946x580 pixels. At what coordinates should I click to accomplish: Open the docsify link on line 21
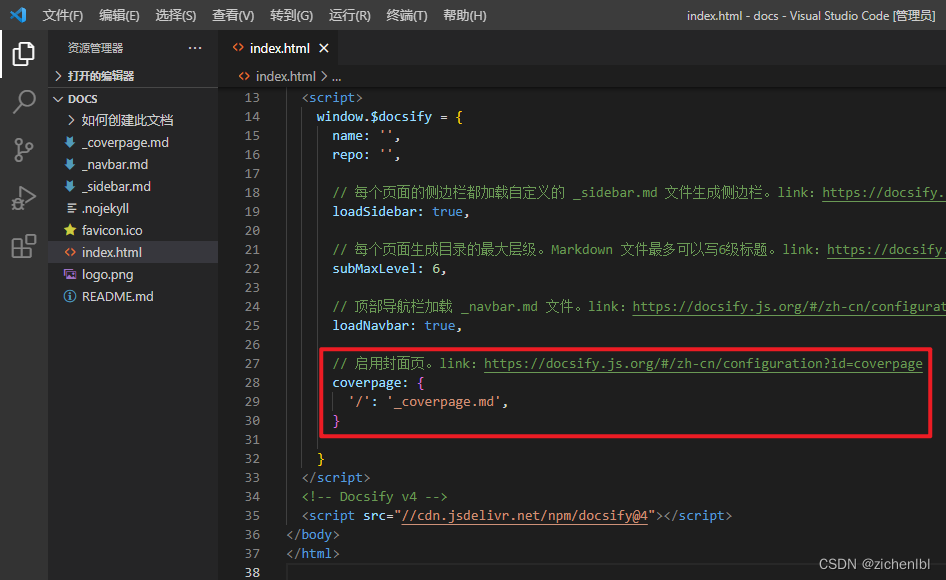(x=886, y=249)
